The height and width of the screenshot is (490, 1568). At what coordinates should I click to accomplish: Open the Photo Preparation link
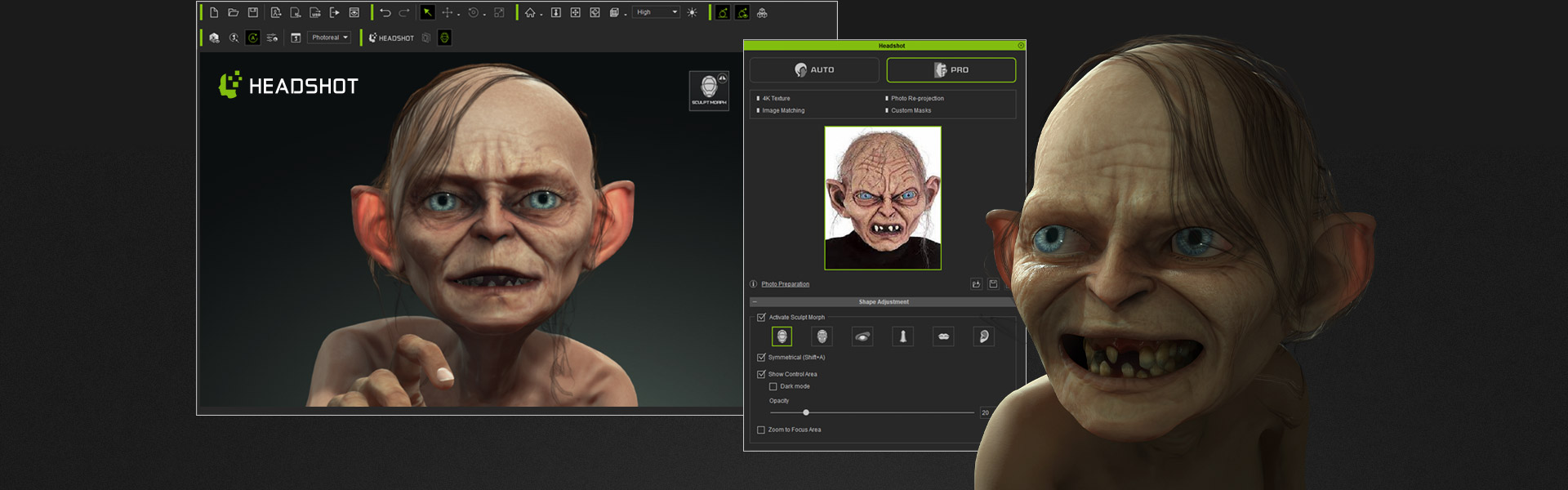click(785, 284)
